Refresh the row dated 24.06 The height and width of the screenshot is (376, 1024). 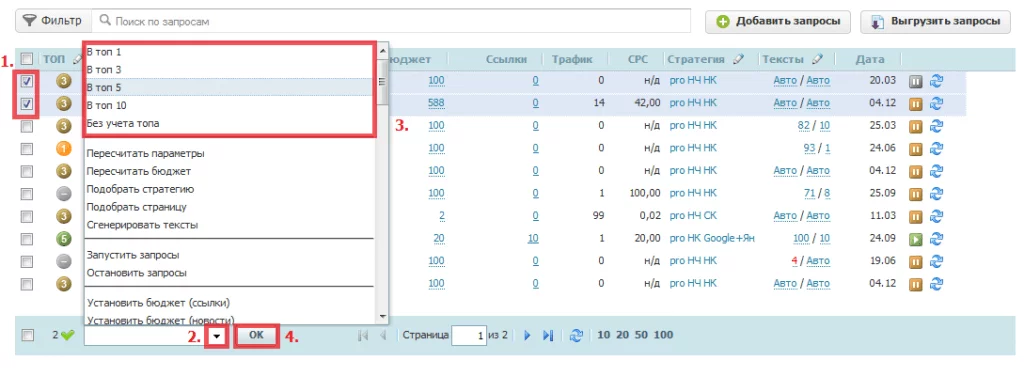[x=936, y=149]
